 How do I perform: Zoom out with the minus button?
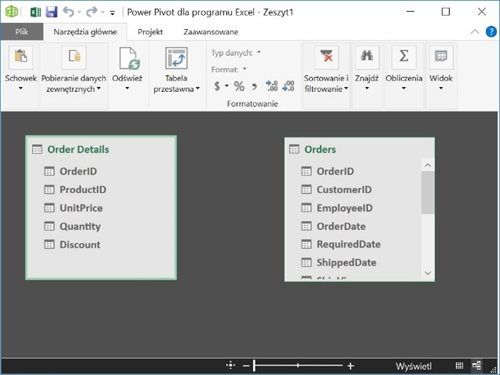pos(246,366)
